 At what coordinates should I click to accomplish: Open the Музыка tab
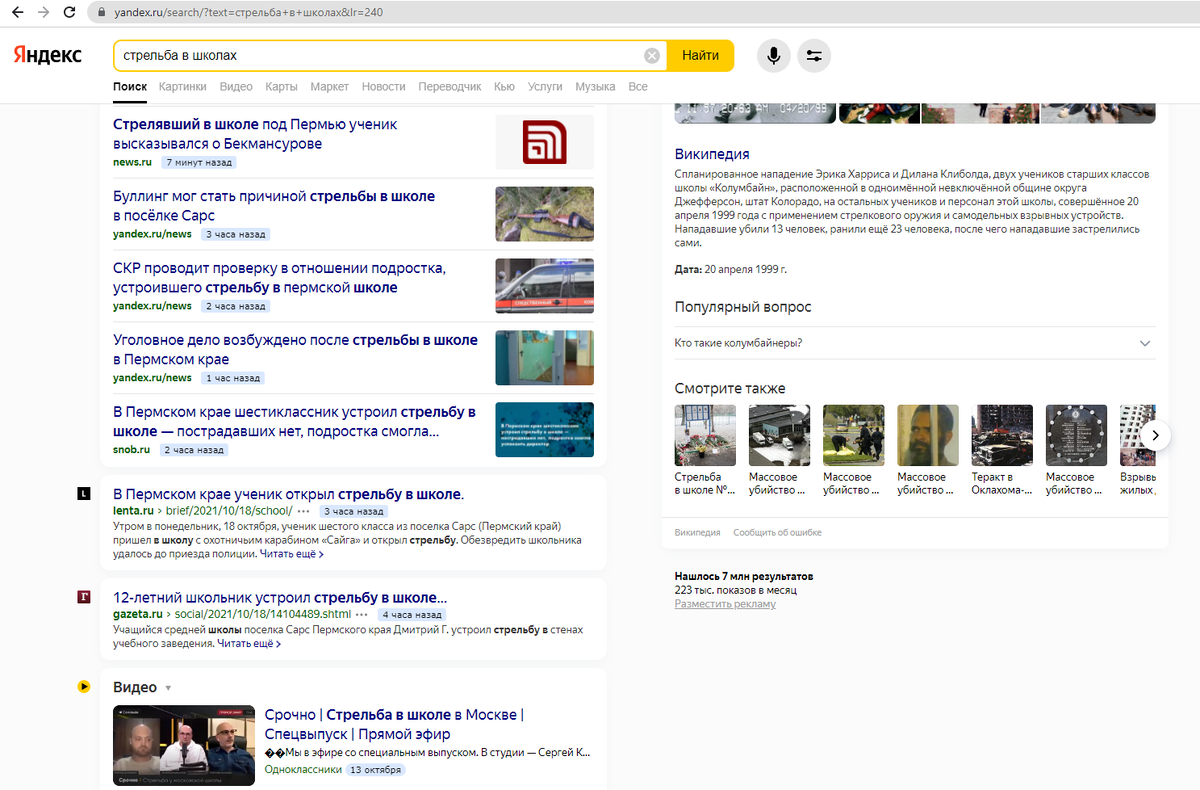pos(595,87)
